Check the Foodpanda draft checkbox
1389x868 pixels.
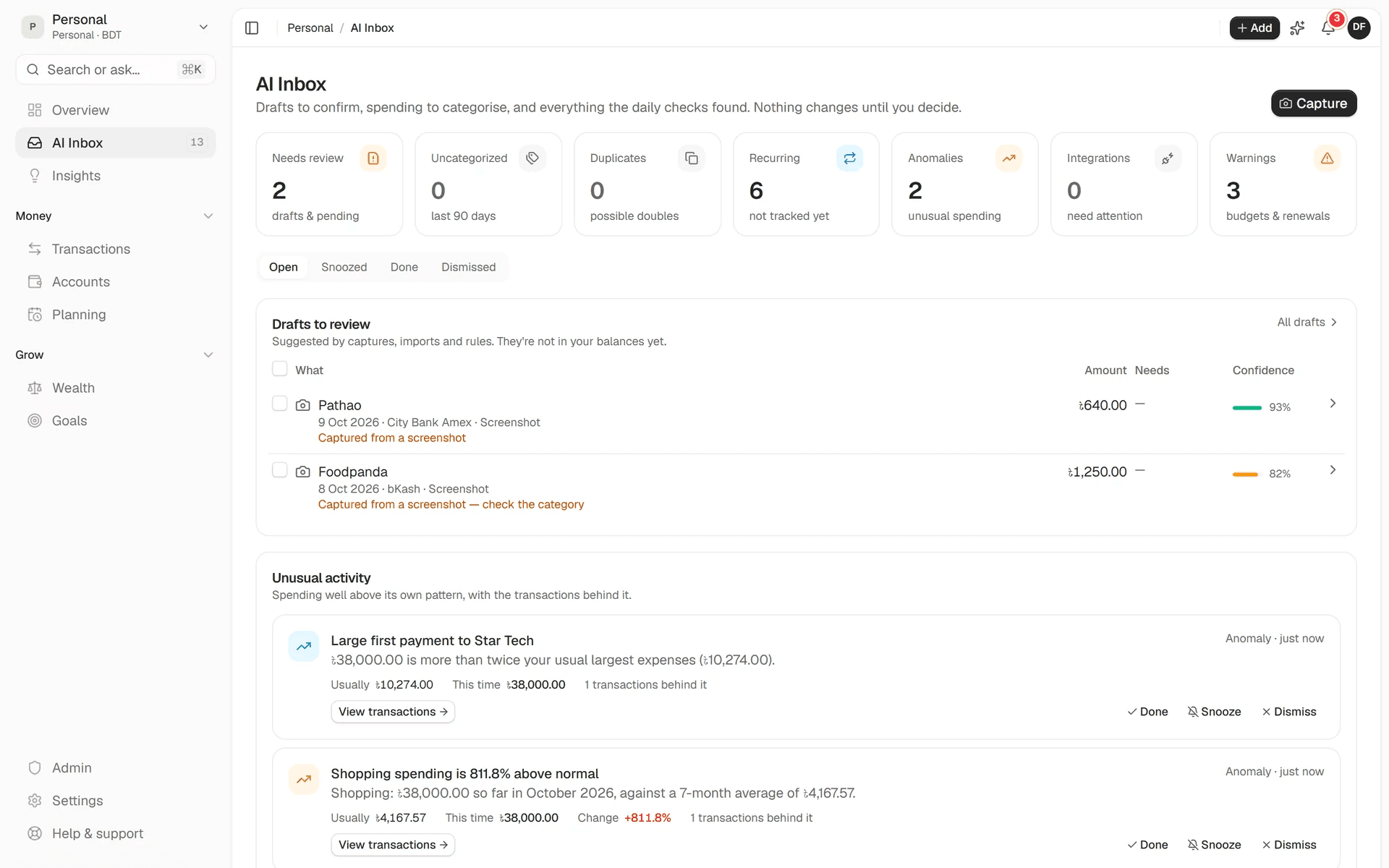pyautogui.click(x=280, y=470)
